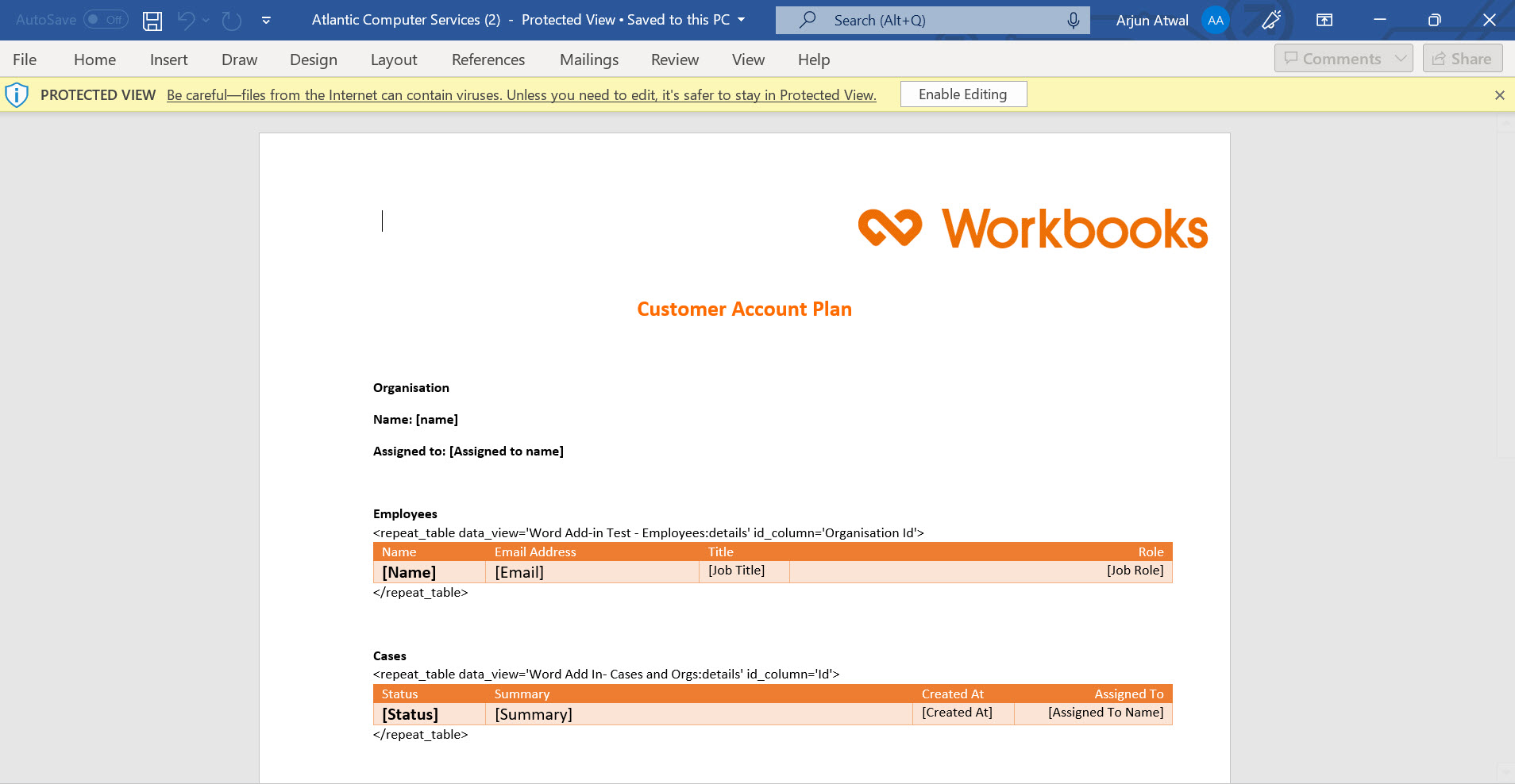The height and width of the screenshot is (784, 1515).
Task: Click the microphone dictate icon in search
Action: click(x=1073, y=21)
